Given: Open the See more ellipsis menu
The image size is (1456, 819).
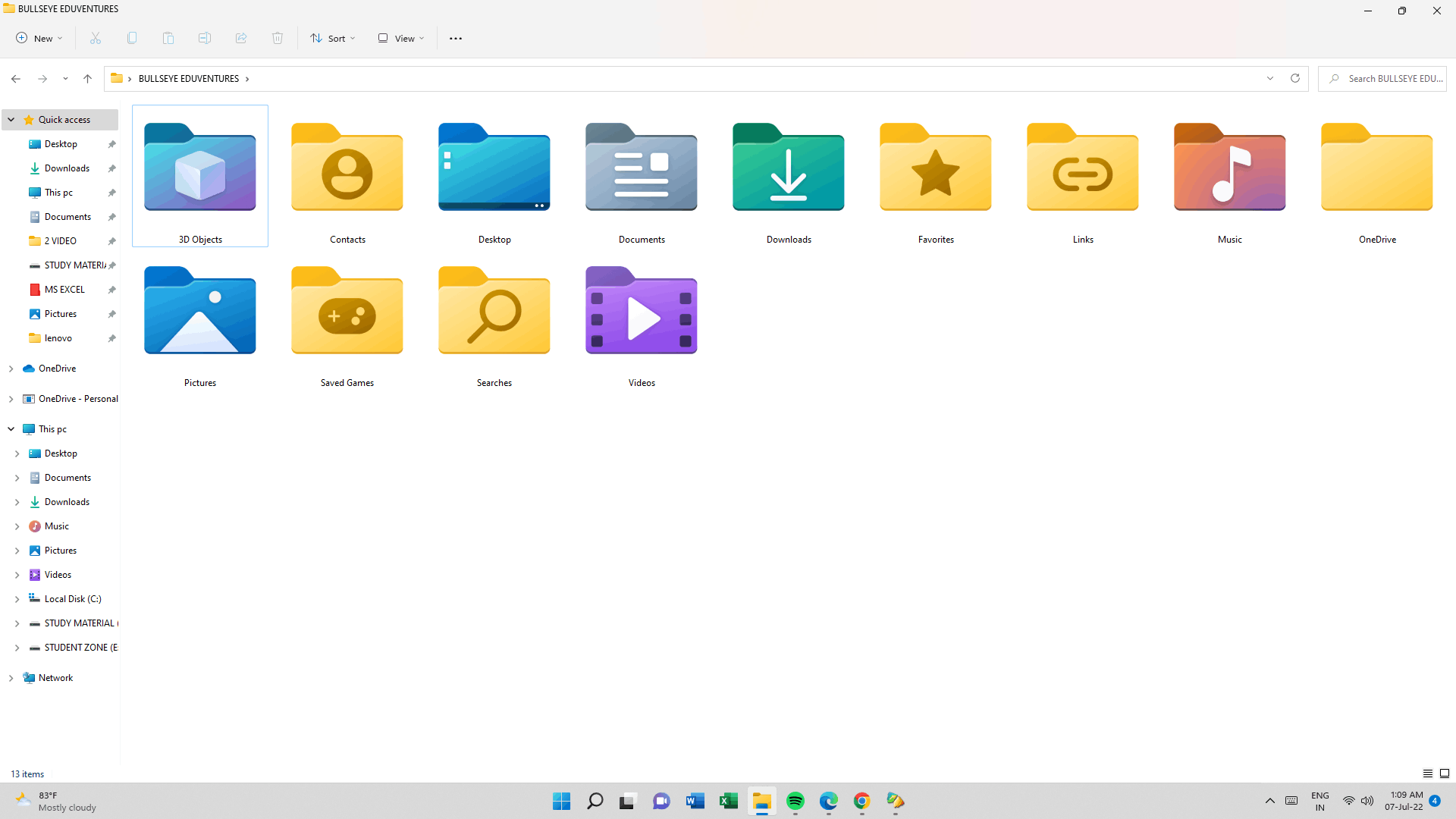Looking at the screenshot, I should (455, 38).
